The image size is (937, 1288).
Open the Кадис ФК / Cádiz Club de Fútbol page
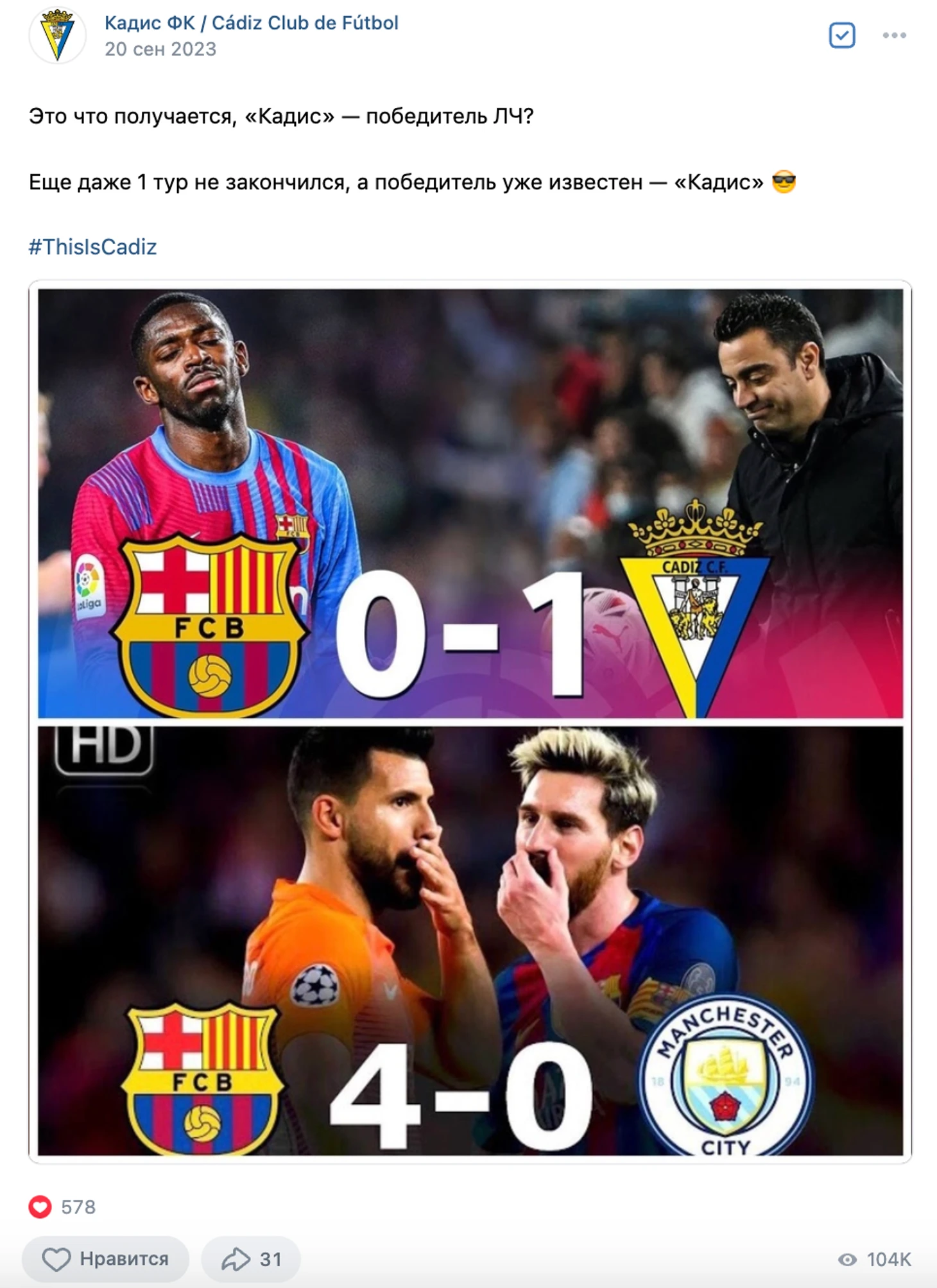pos(251,22)
